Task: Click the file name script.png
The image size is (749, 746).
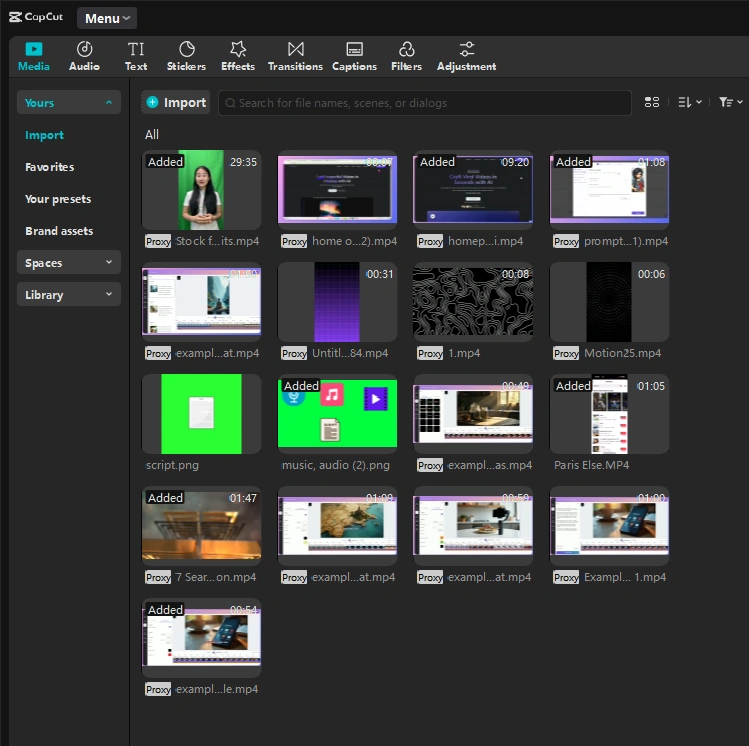Action: [x=172, y=465]
